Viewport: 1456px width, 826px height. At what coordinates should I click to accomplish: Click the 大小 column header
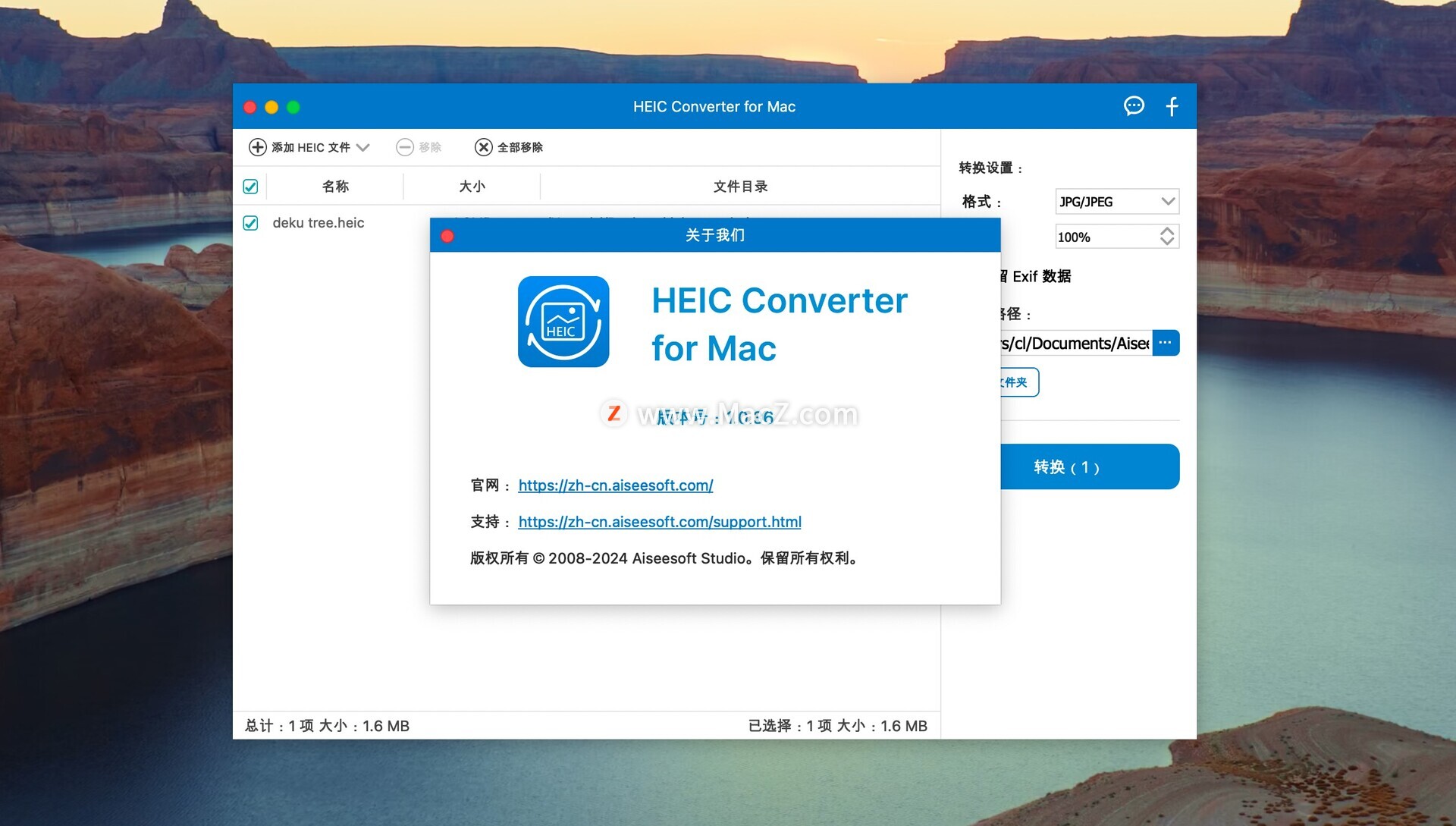pyautogui.click(x=472, y=187)
